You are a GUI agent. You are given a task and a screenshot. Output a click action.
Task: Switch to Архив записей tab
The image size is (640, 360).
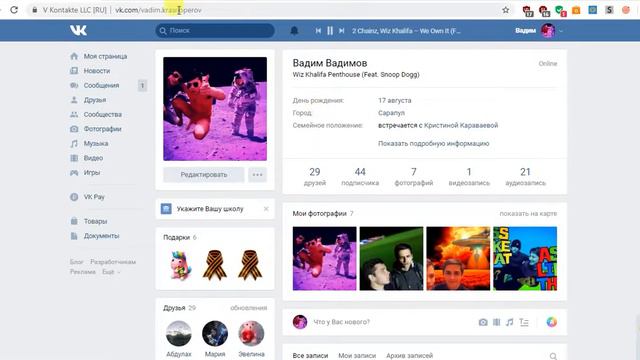409,356
